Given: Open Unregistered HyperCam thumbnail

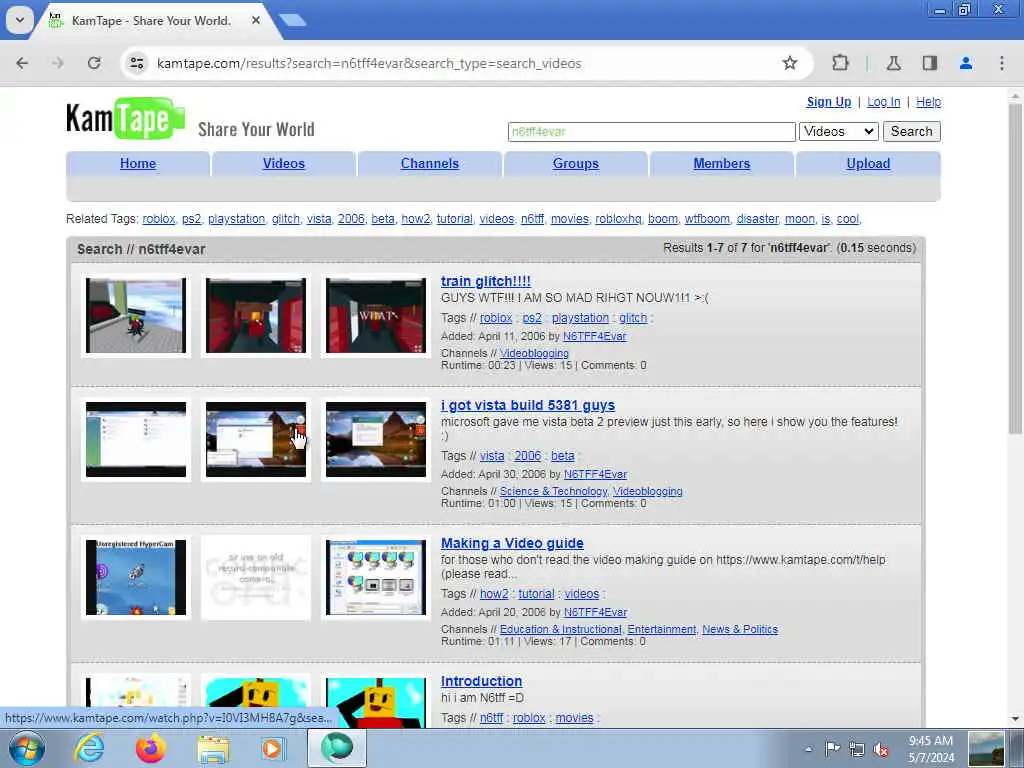Looking at the screenshot, I should [x=136, y=577].
